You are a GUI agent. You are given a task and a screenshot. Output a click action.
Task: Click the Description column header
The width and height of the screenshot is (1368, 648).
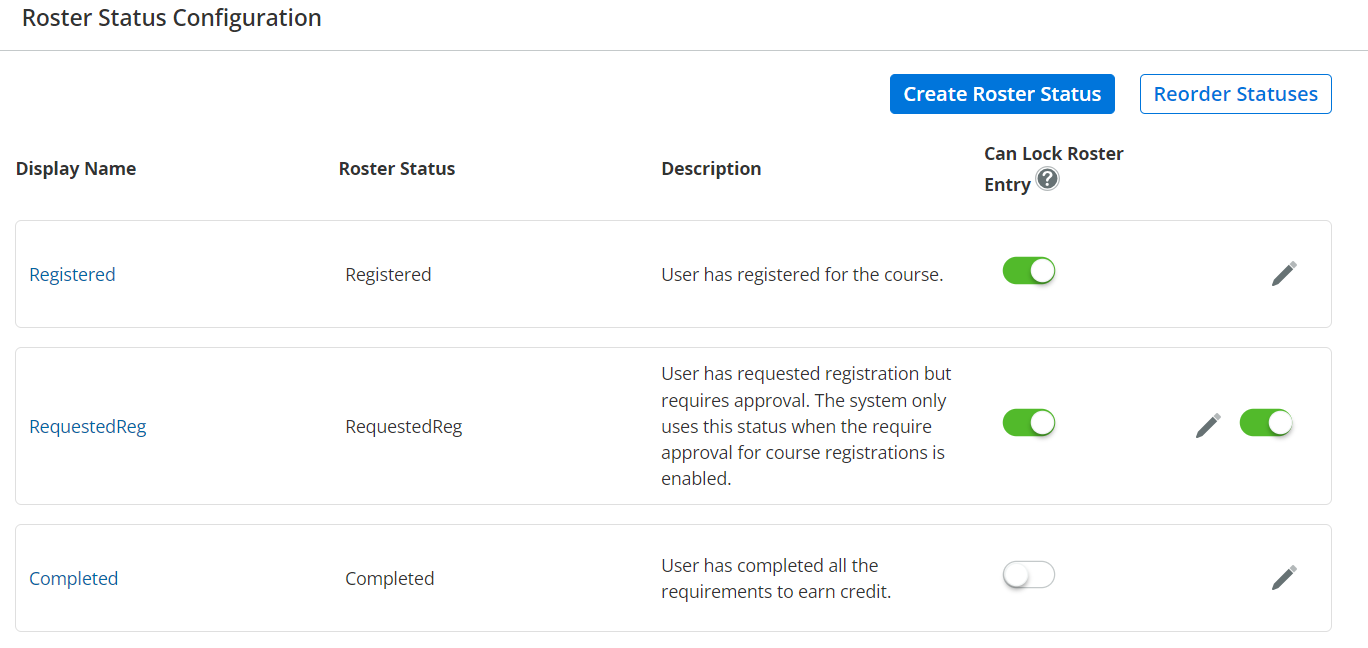(711, 169)
